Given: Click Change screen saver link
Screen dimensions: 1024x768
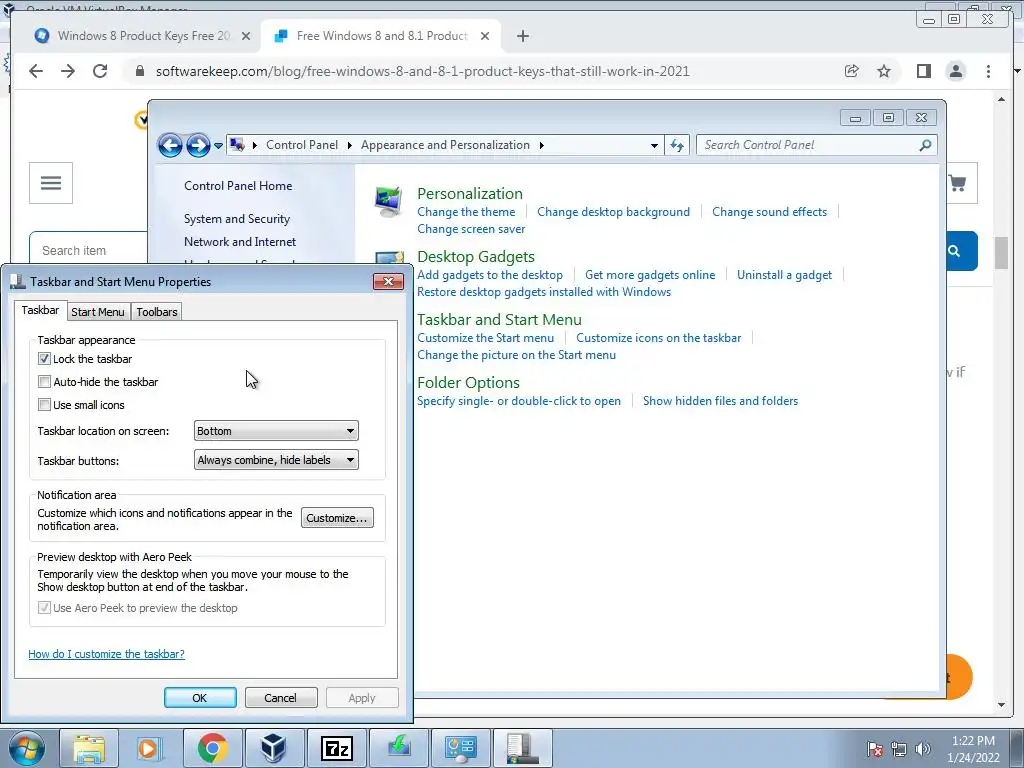Looking at the screenshot, I should pyautogui.click(x=471, y=229).
